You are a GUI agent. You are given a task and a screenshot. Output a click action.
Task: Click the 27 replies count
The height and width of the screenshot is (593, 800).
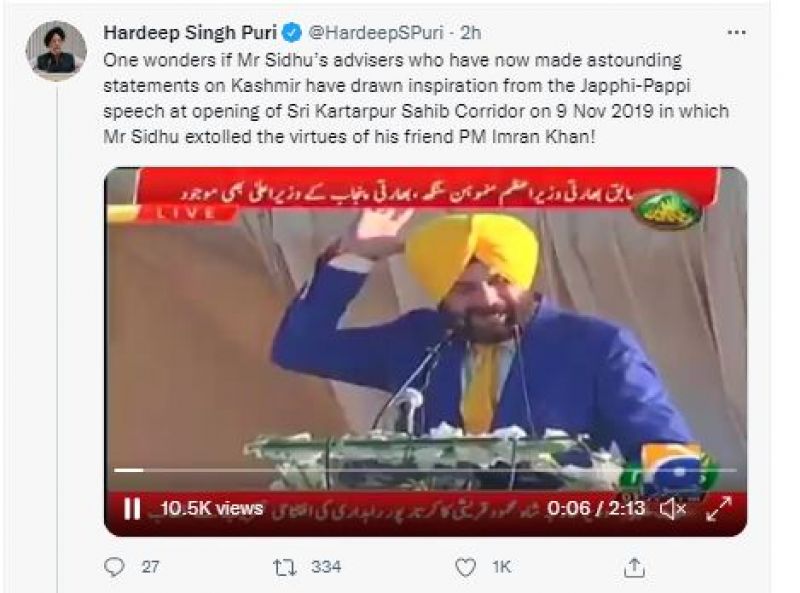(x=151, y=567)
